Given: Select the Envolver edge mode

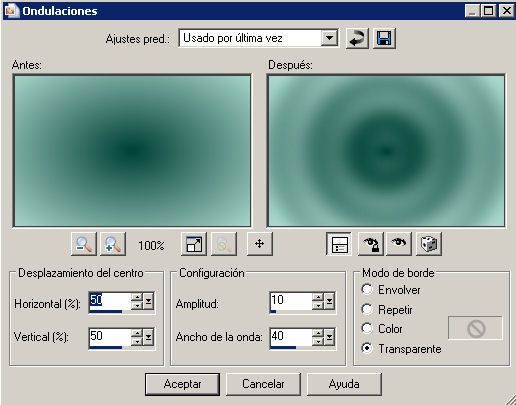Looking at the screenshot, I should pyautogui.click(x=367, y=289).
